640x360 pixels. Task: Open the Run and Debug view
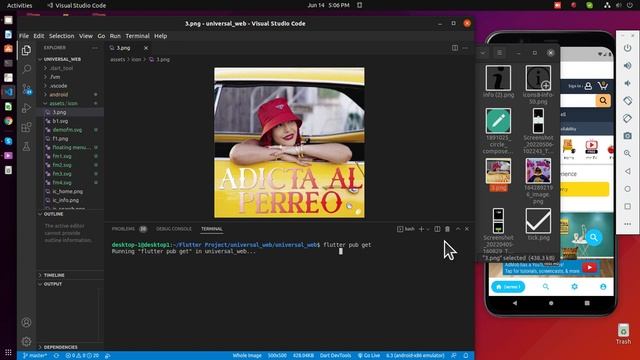27,108
